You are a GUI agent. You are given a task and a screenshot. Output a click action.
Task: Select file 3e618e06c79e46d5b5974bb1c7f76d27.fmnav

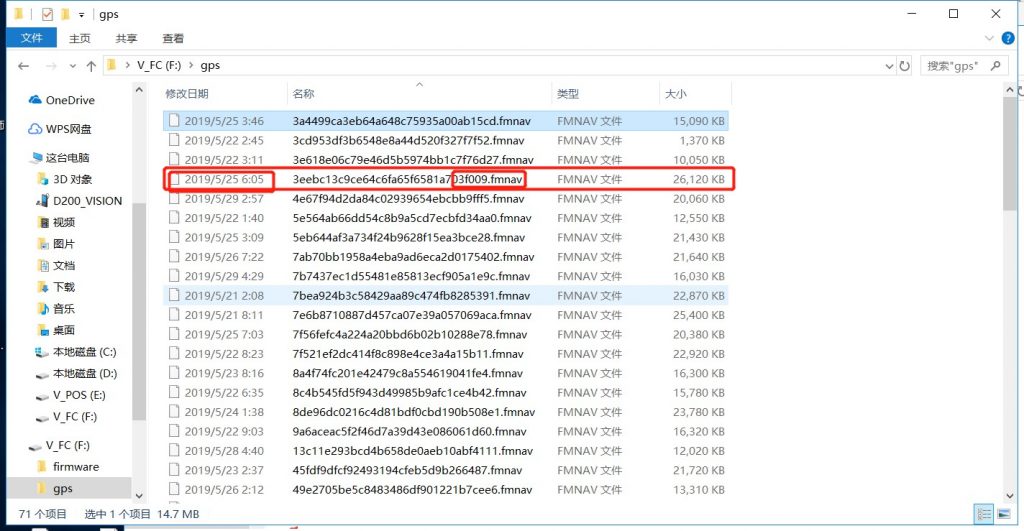pos(445,160)
